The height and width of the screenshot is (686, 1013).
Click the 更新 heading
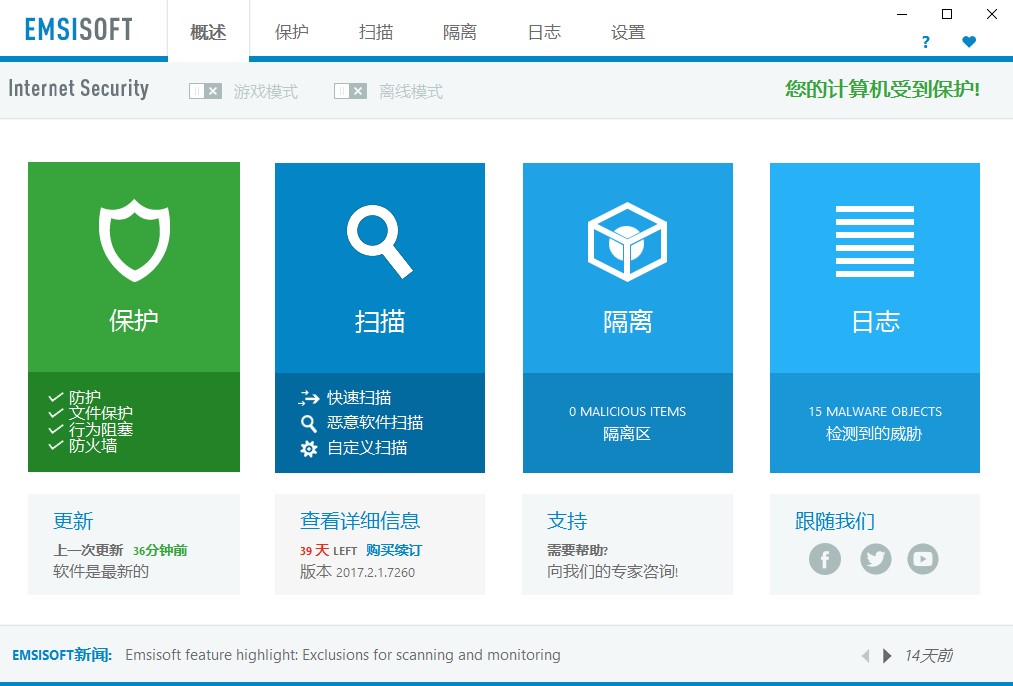73,521
